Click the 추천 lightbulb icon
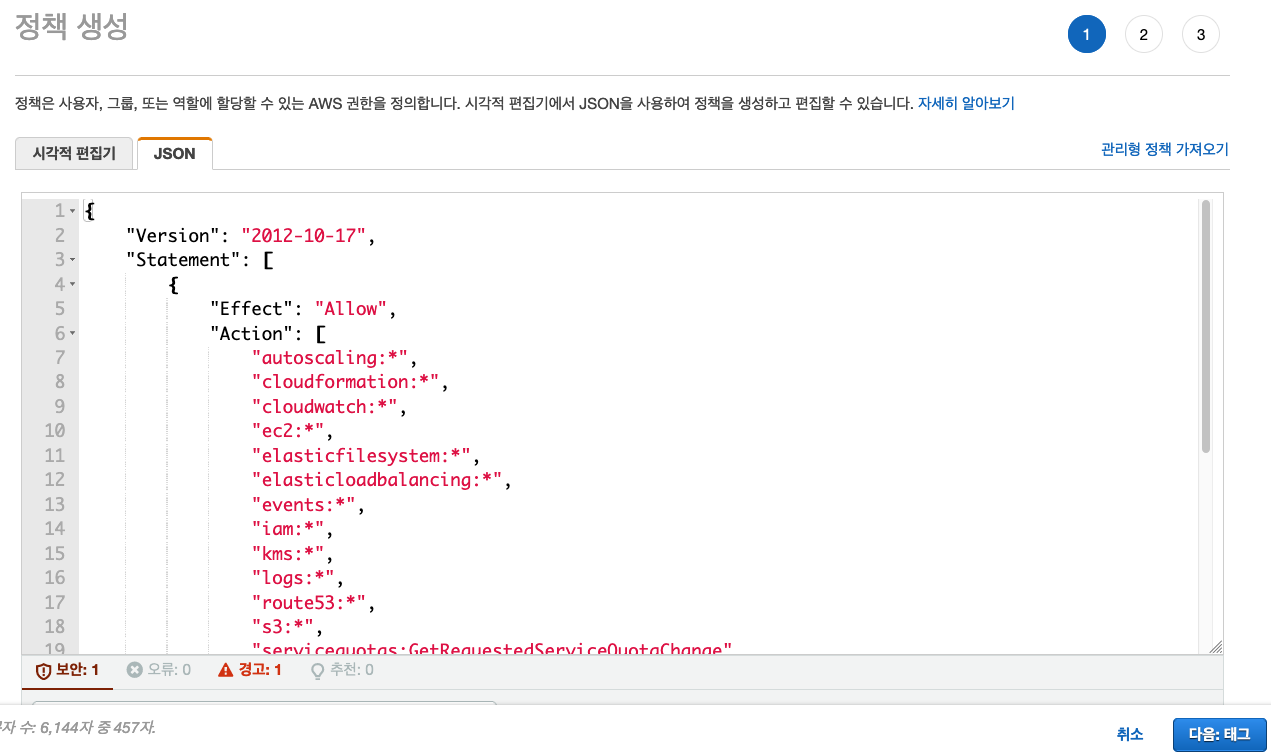The width and height of the screenshot is (1271, 756). (x=318, y=670)
